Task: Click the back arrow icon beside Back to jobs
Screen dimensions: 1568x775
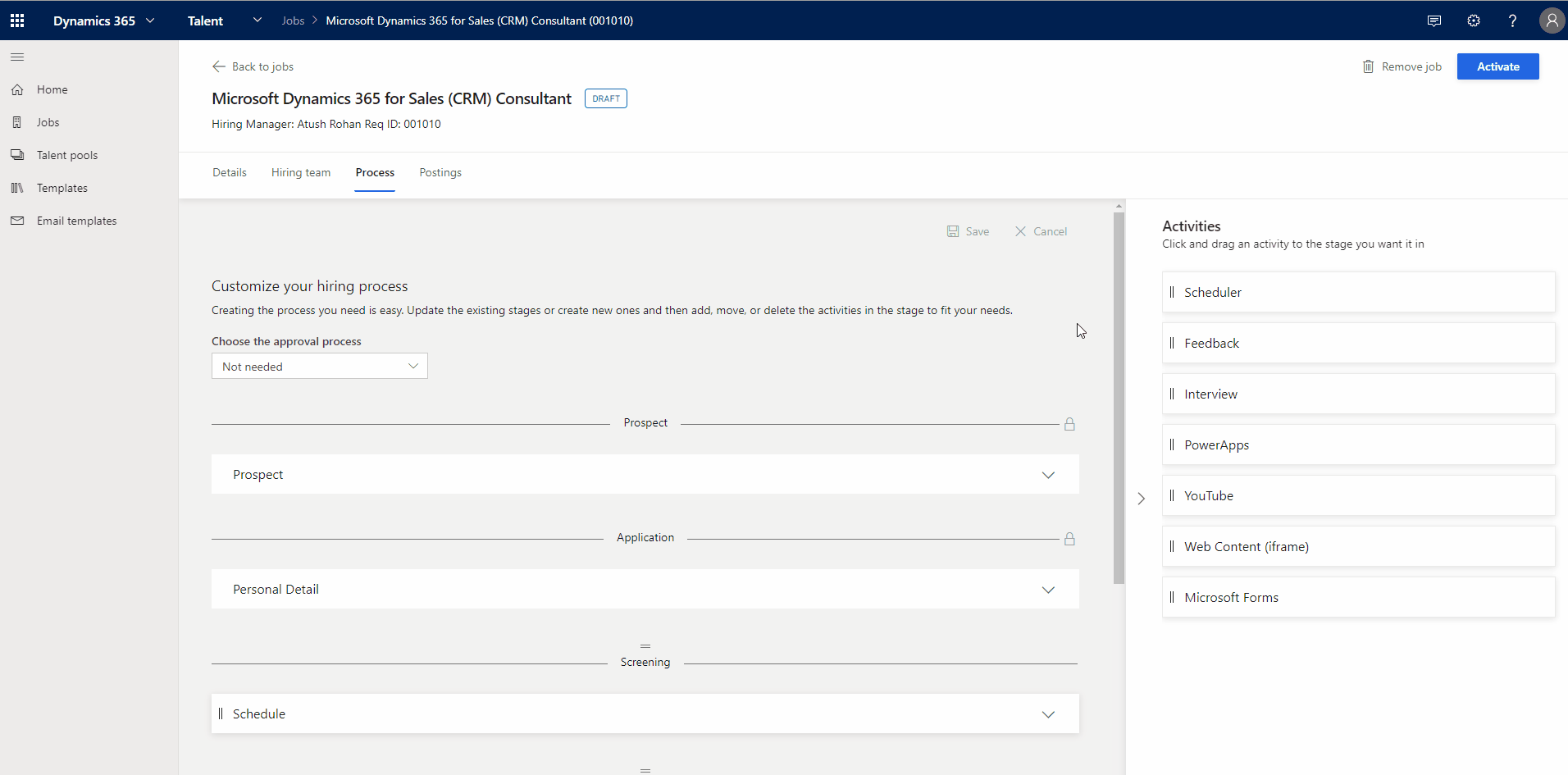Action: [219, 66]
